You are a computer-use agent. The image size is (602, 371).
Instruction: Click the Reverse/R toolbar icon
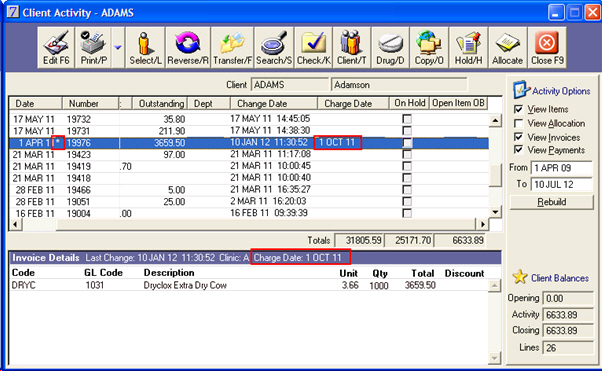pyautogui.click(x=188, y=48)
